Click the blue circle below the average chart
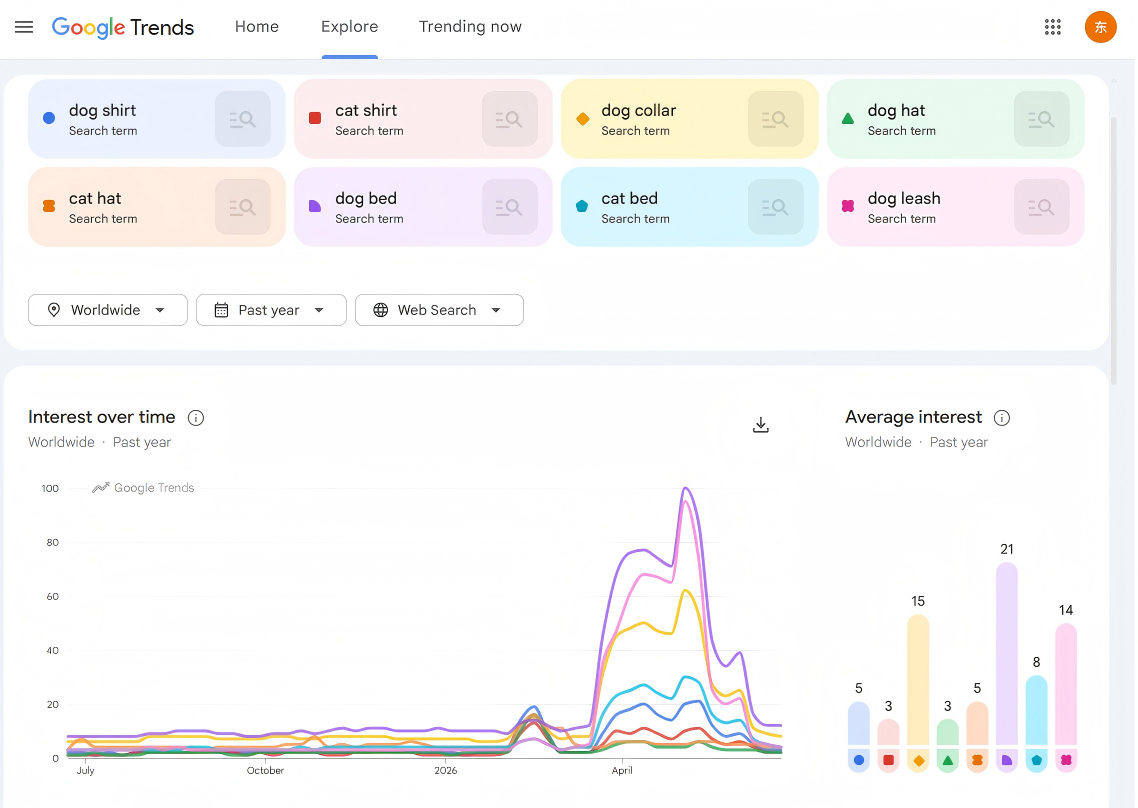 point(859,760)
